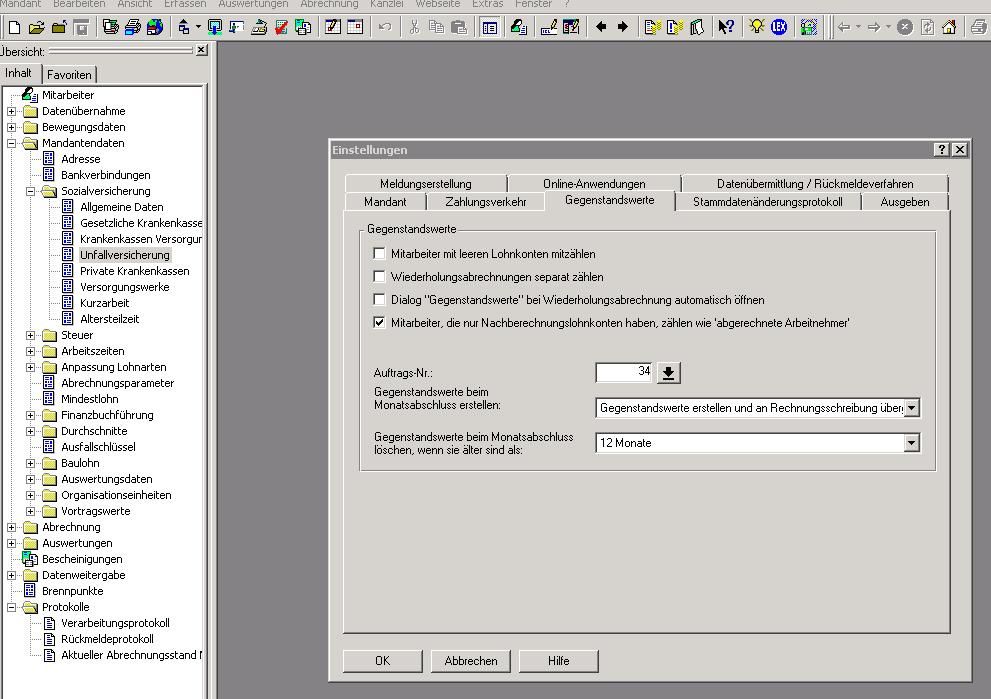The image size is (991, 699).
Task: Select Brennpunkte in the tree
Action: coord(73,591)
